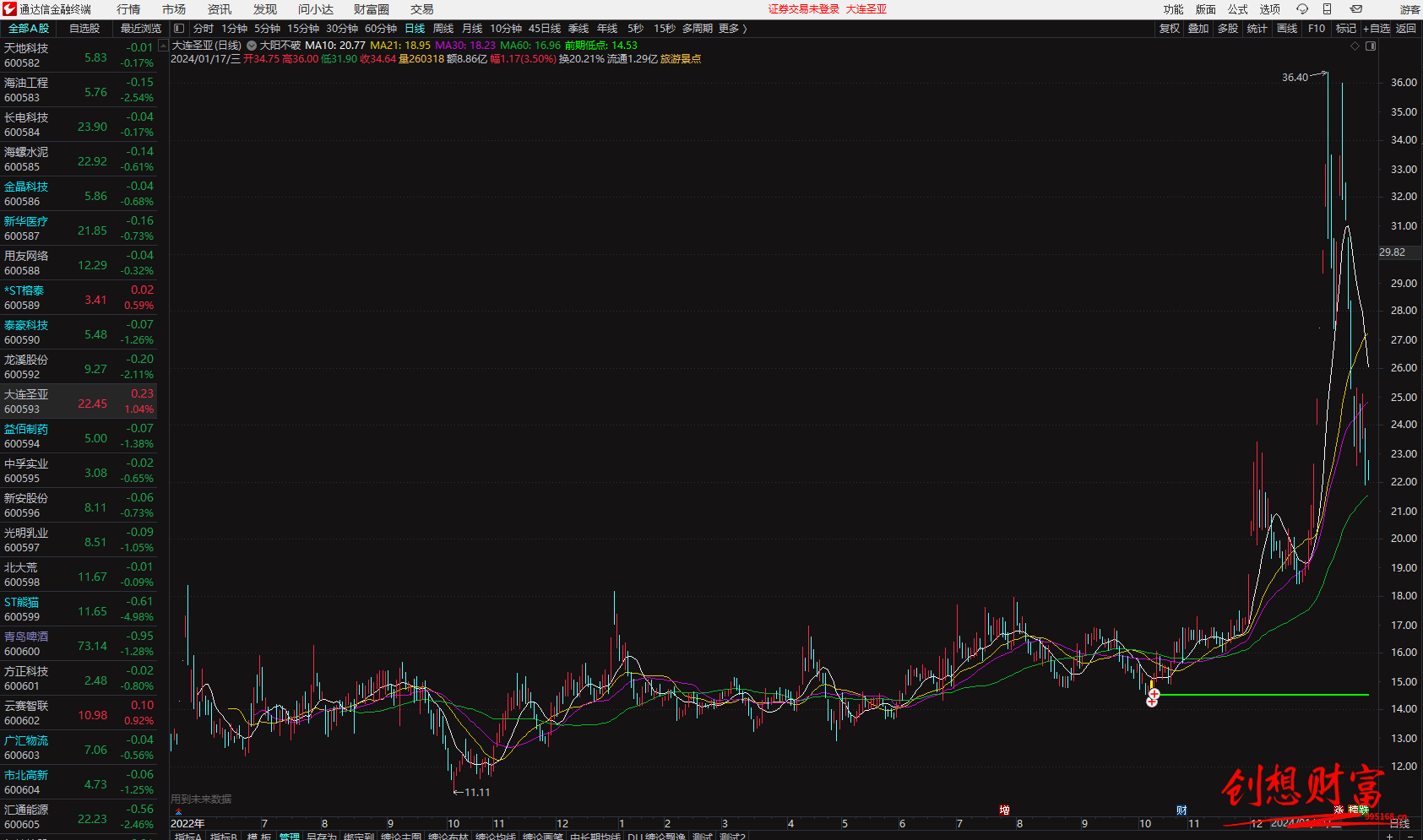This screenshot has height=840, width=1423.
Task: Switch to the 全部A股 tab
Action: coord(28,29)
